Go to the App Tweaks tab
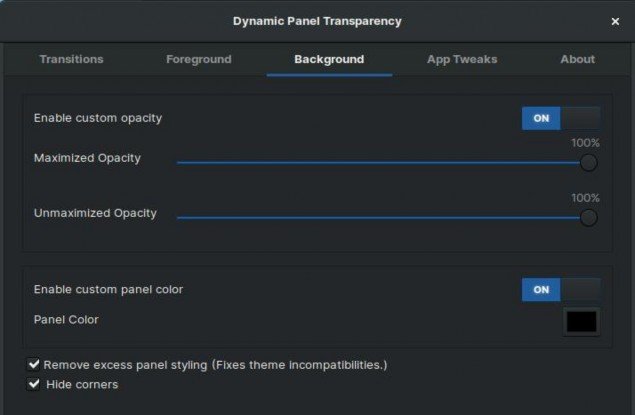Viewport: 635px width, 415px height. [461, 59]
